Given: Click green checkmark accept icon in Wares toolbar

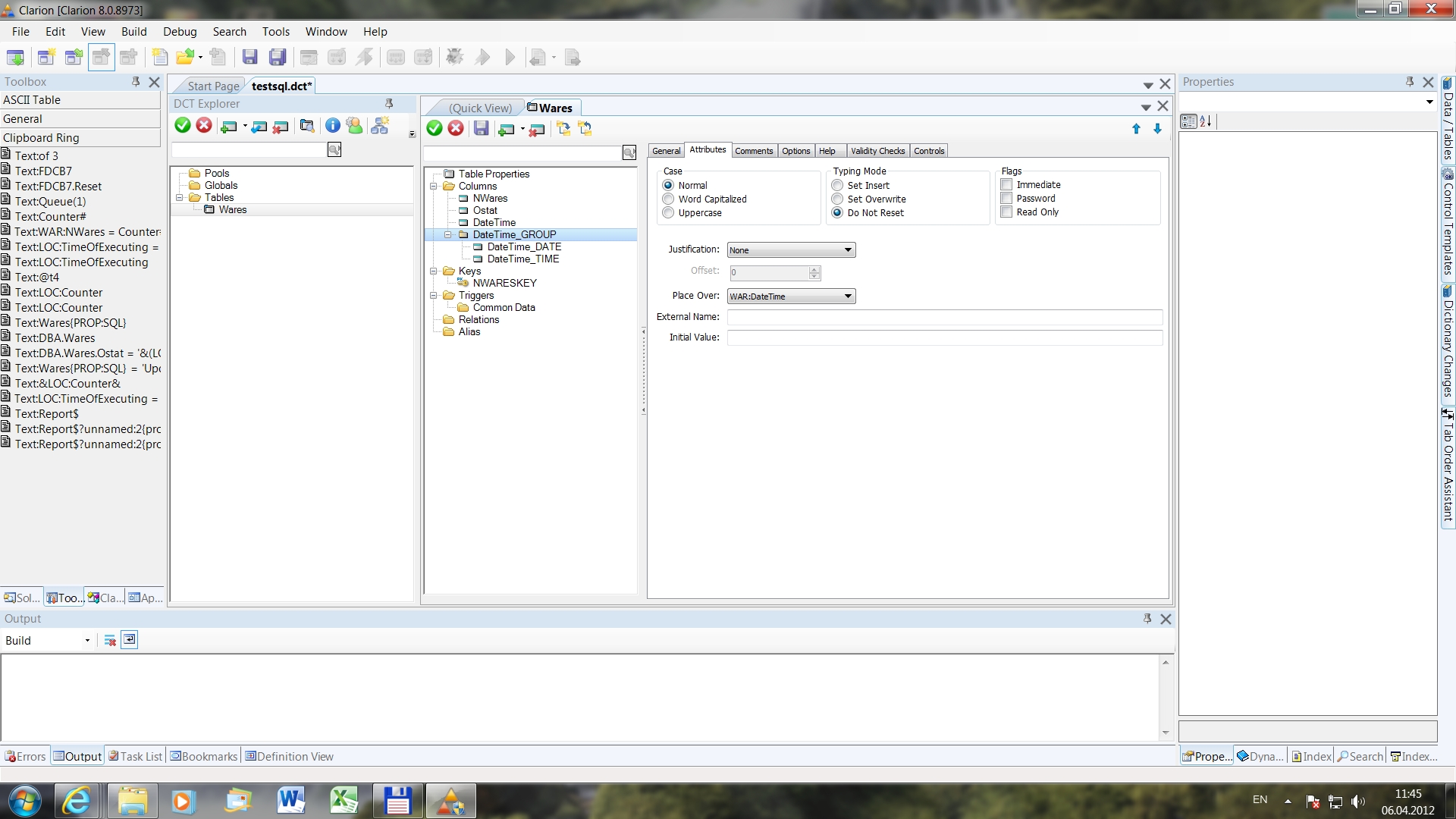Looking at the screenshot, I should coord(435,129).
